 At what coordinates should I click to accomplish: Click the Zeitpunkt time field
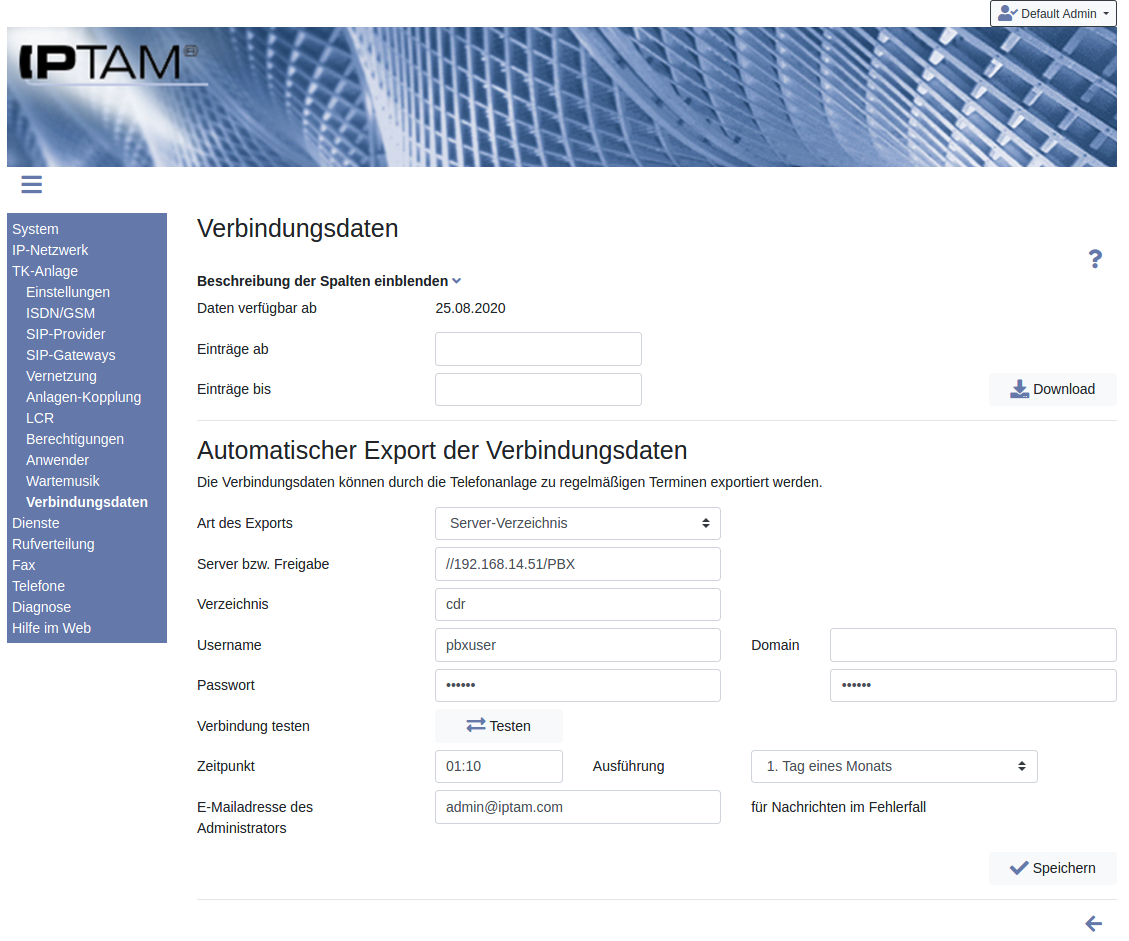coord(498,766)
